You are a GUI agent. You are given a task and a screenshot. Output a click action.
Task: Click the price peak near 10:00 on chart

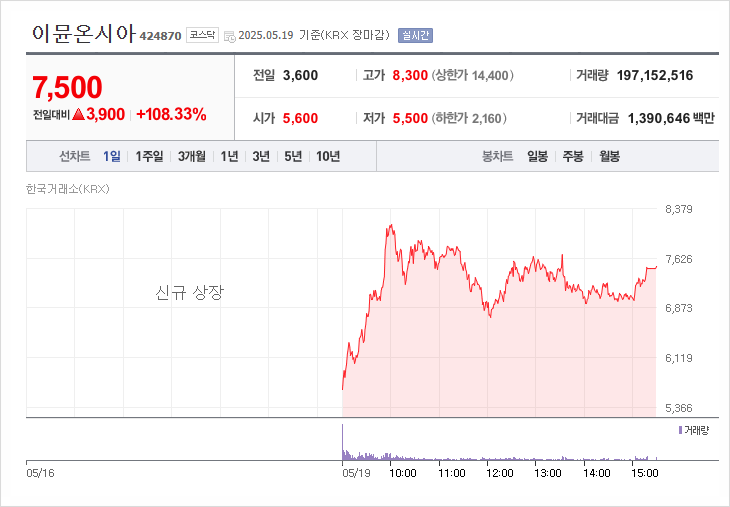pyautogui.click(x=391, y=227)
